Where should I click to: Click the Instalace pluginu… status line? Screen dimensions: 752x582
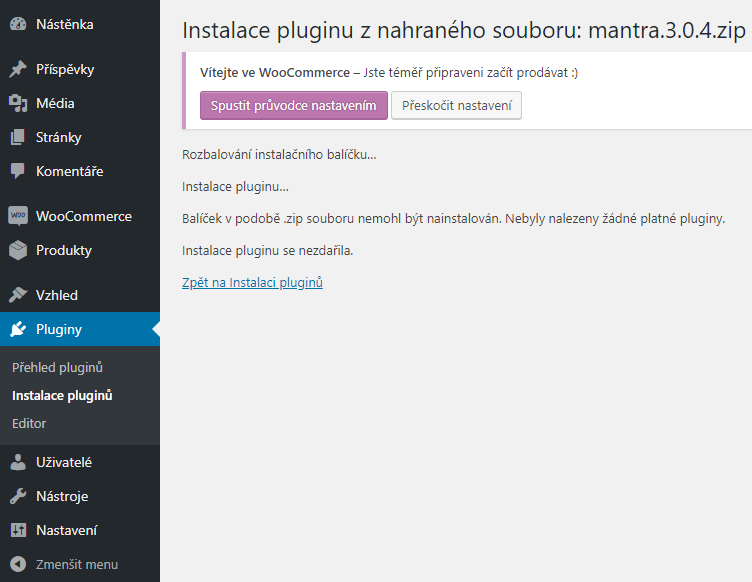click(x=235, y=186)
